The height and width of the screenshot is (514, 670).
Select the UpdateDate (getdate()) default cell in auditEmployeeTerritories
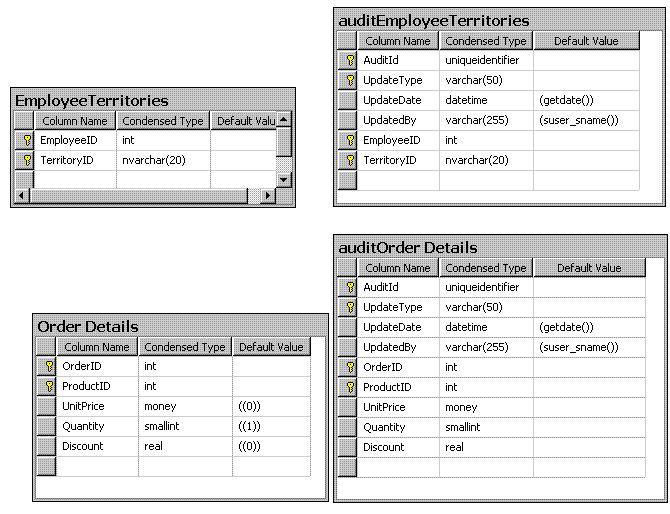pyautogui.click(x=588, y=100)
